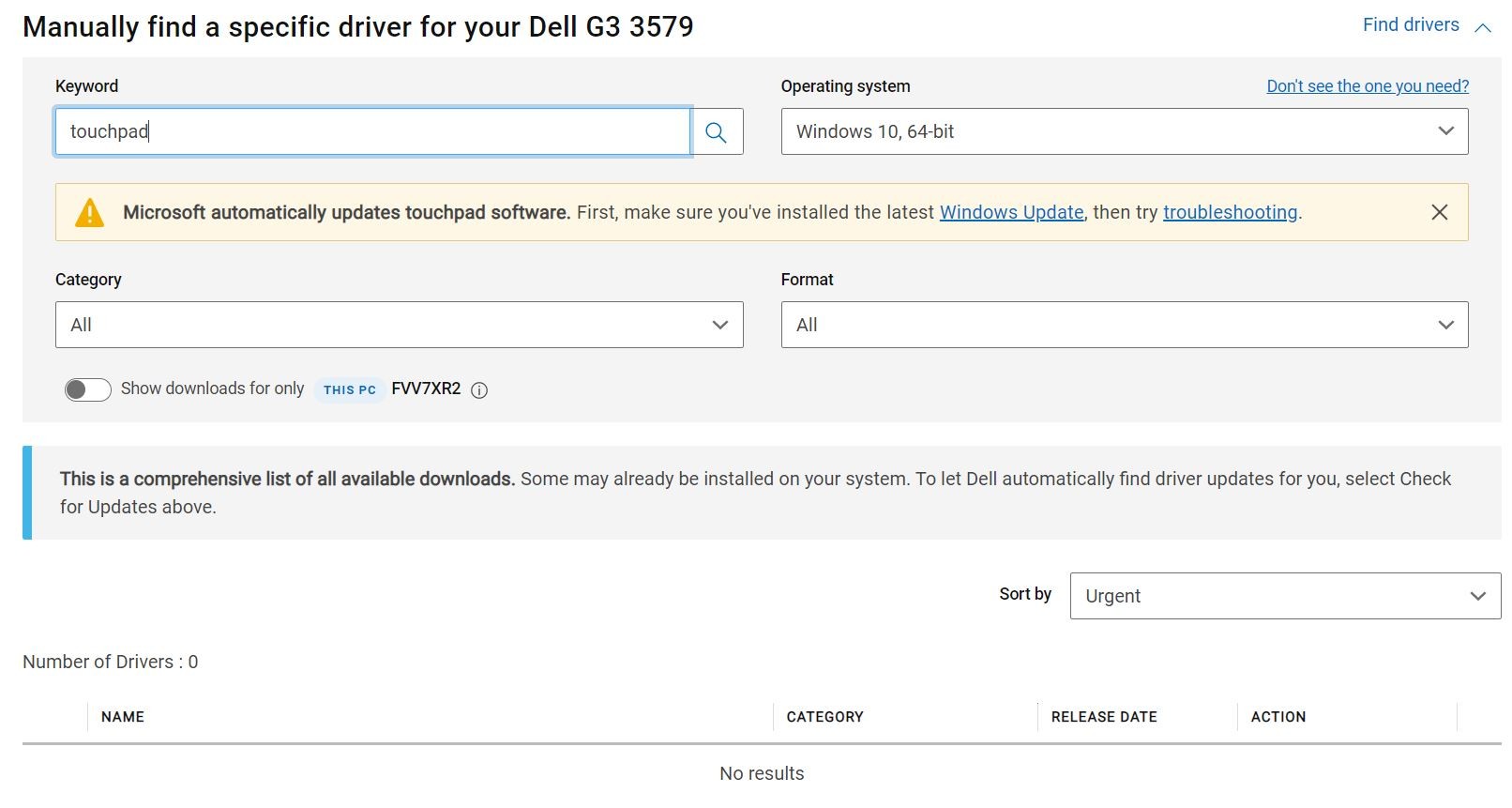Click the Keyword input field

(372, 132)
